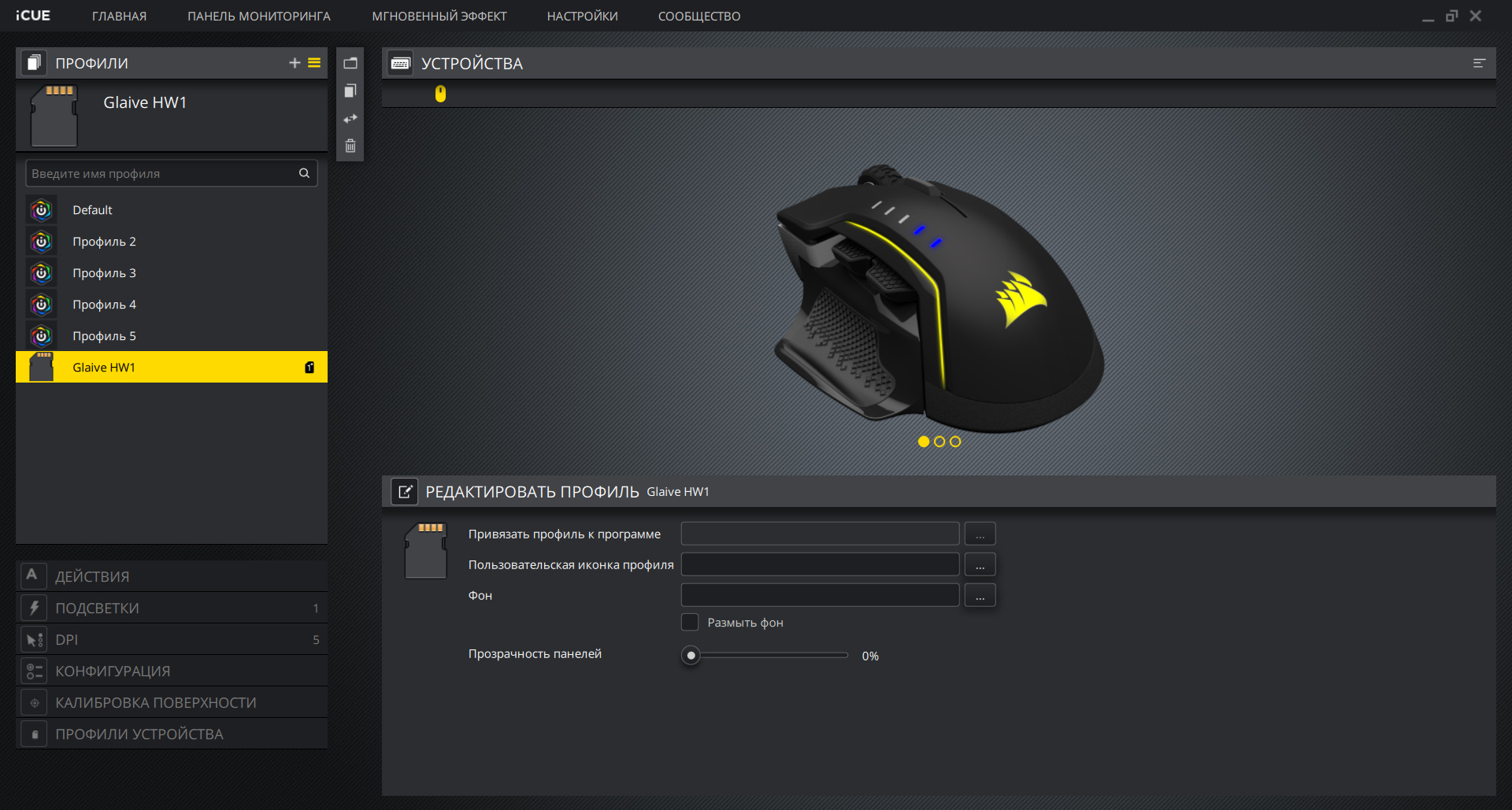Click the copy profile icon
The height and width of the screenshot is (810, 1512).
pos(350,91)
